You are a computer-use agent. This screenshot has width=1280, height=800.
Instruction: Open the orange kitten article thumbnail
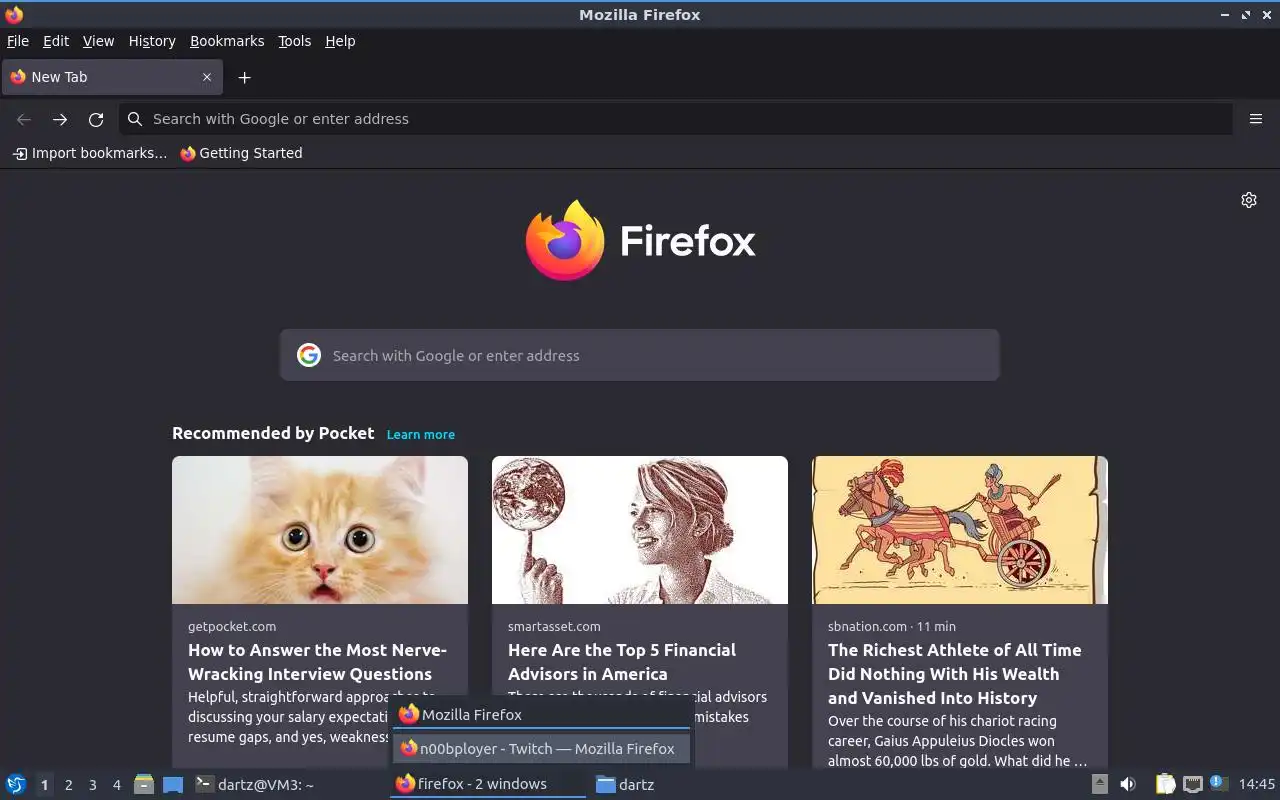point(320,530)
